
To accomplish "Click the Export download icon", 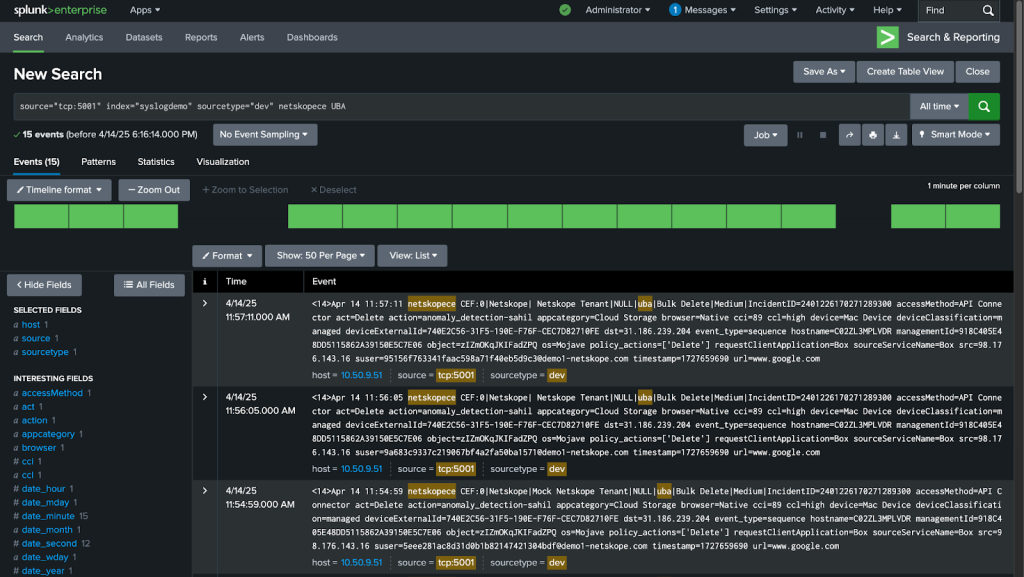I will point(896,135).
